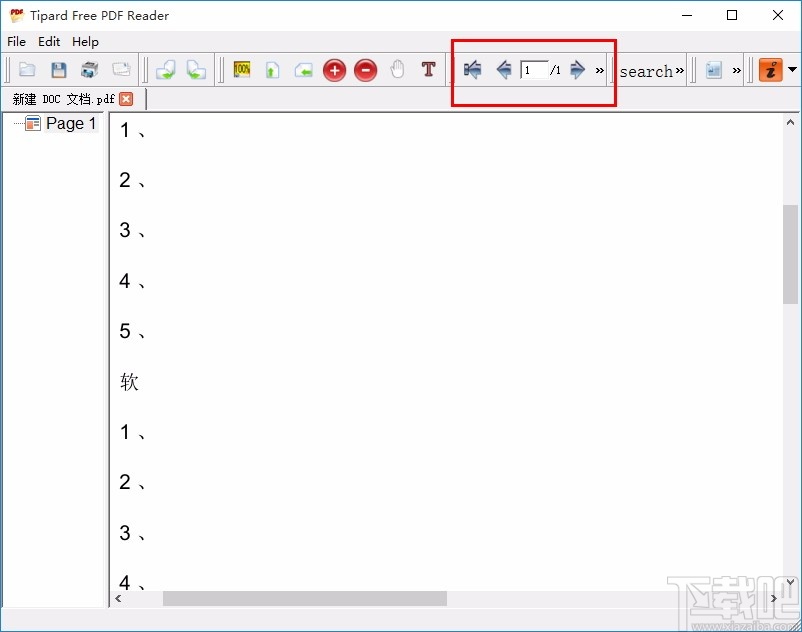Open the Help menu
802x632 pixels.
[x=85, y=41]
